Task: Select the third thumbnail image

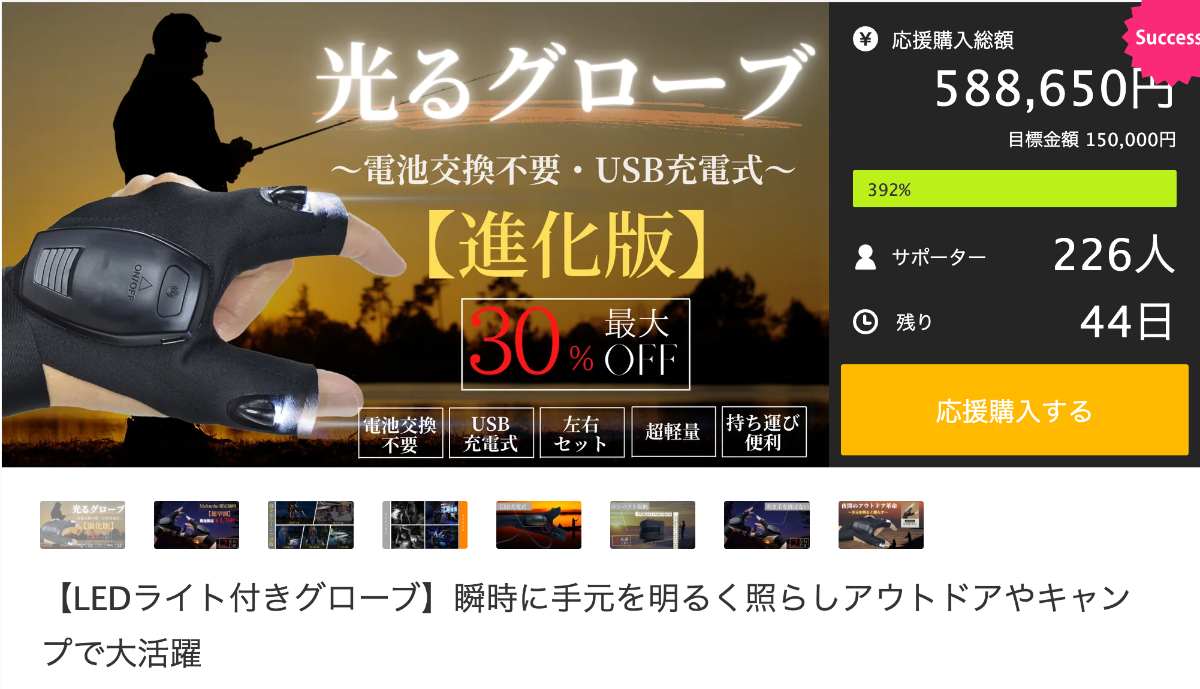Action: [x=310, y=525]
